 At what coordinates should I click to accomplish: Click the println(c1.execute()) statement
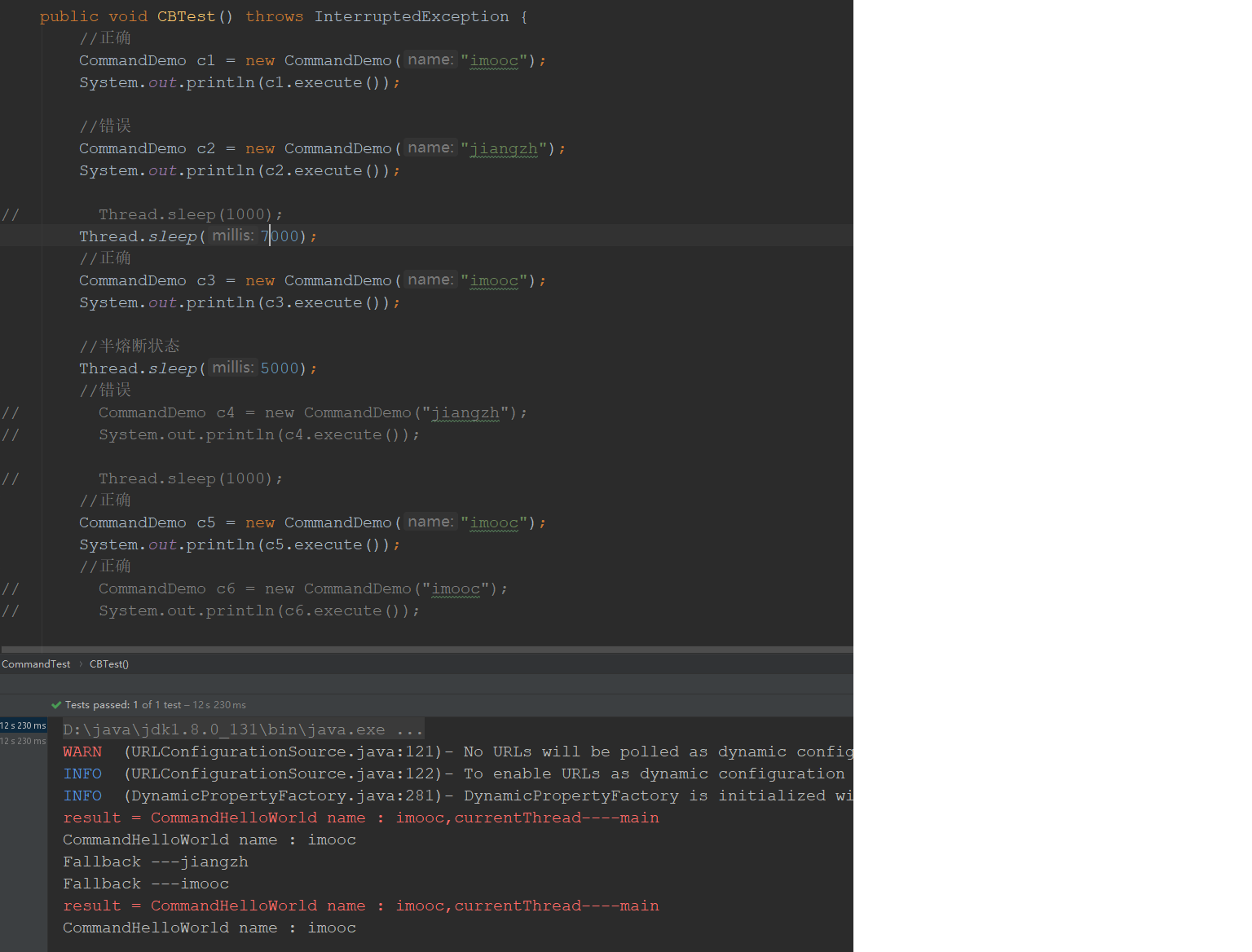pyautogui.click(x=240, y=82)
